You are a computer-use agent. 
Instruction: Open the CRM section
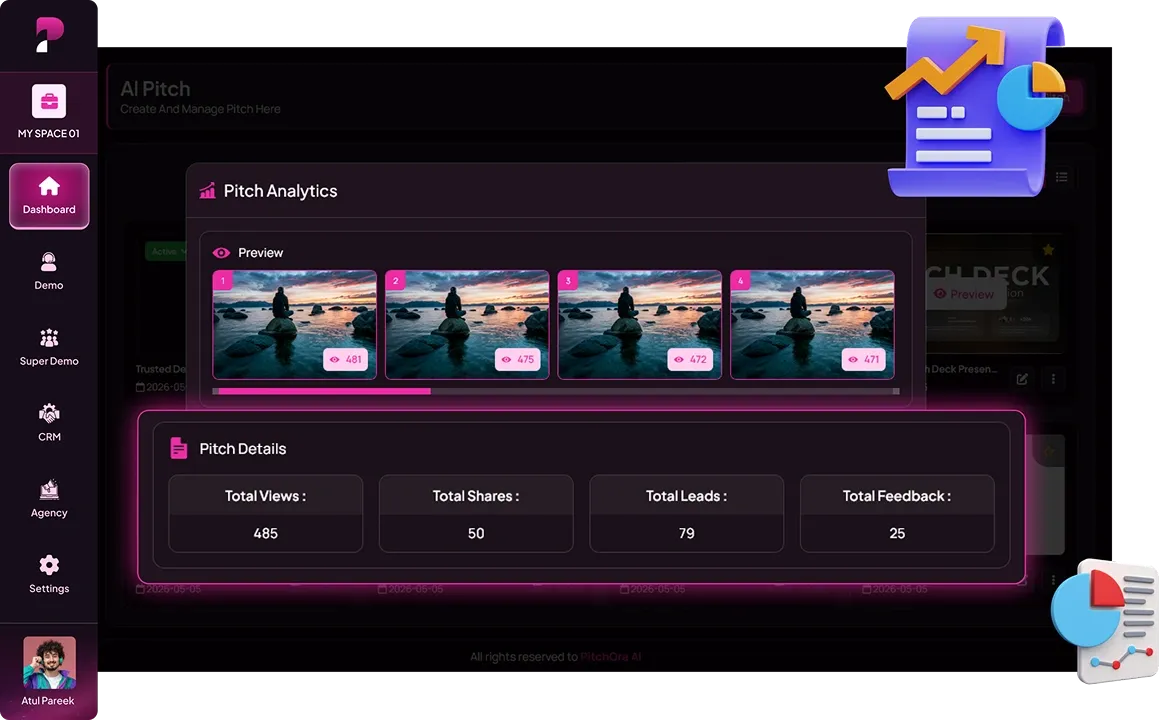49,423
